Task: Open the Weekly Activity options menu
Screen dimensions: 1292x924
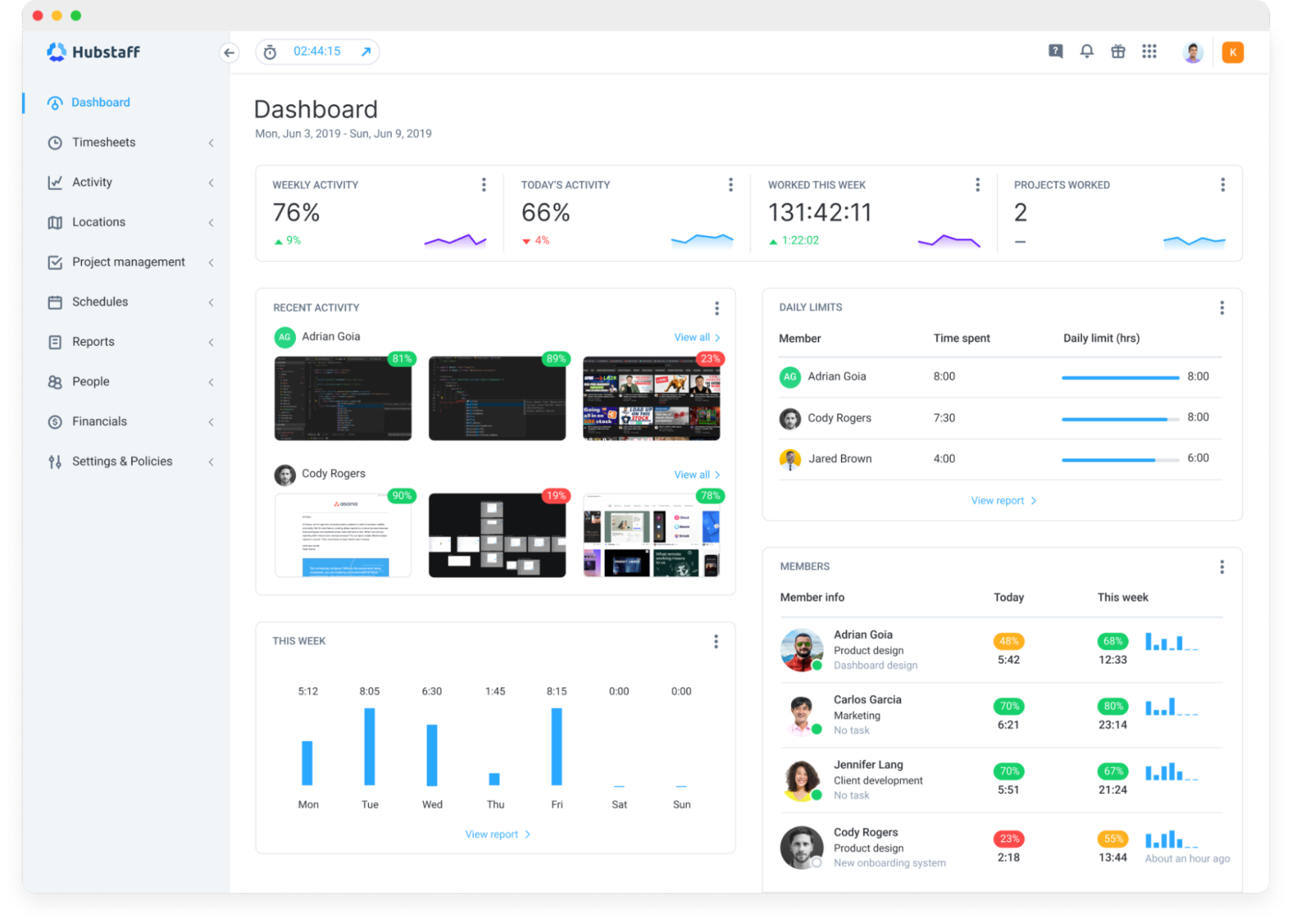Action: (484, 185)
